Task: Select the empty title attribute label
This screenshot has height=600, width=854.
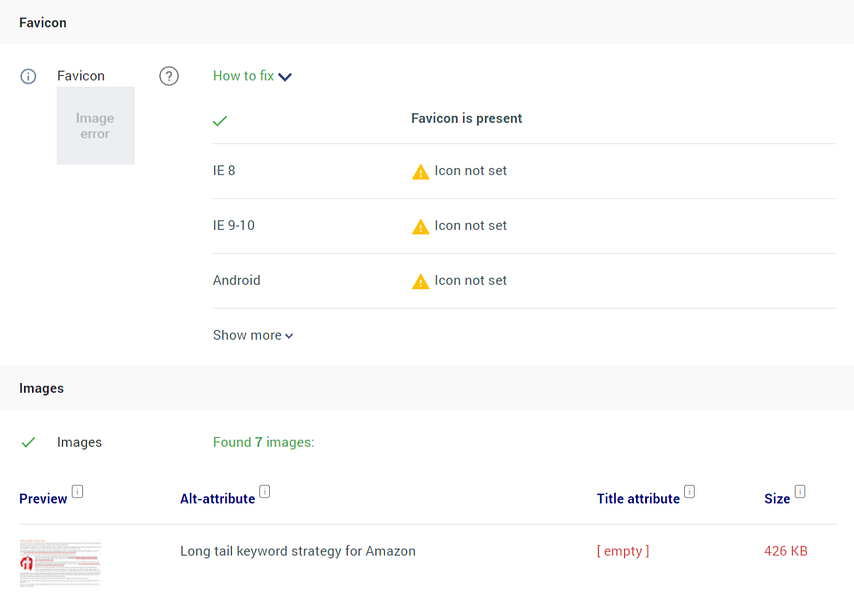Action: coord(622,551)
